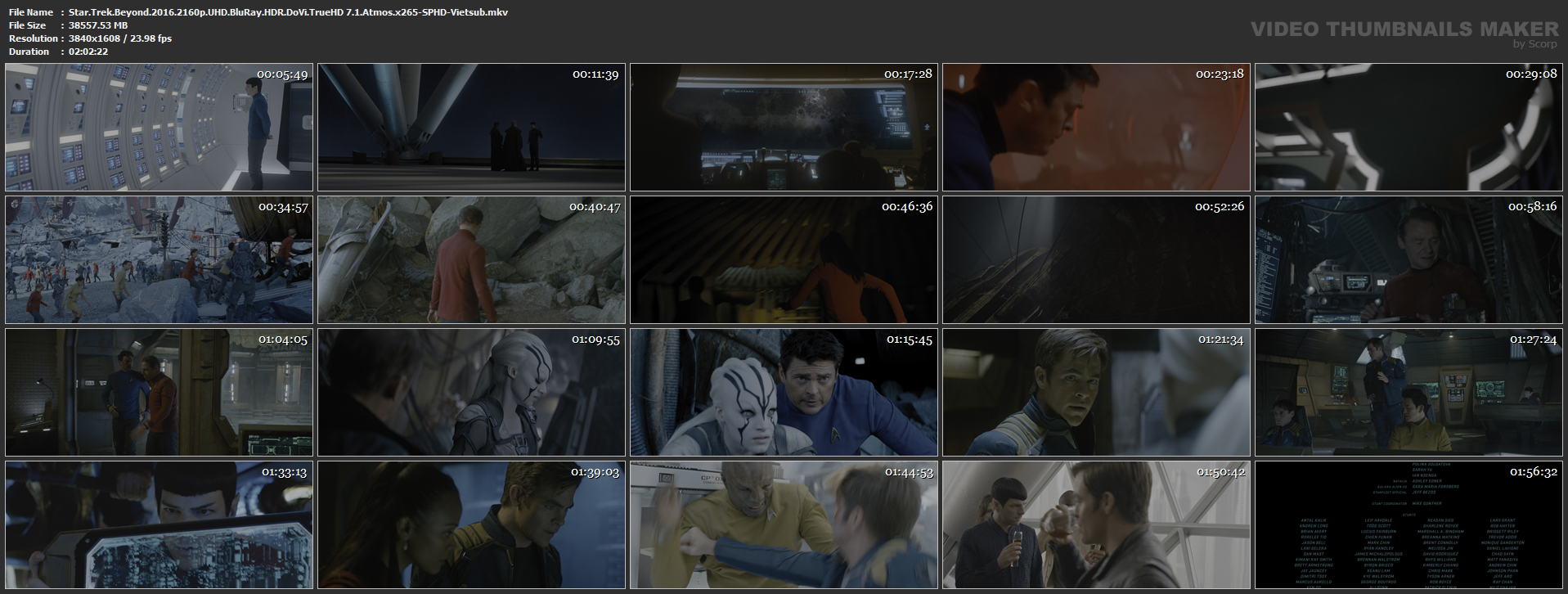Pick the 01:27:24 video frame

pyautogui.click(x=1409, y=393)
